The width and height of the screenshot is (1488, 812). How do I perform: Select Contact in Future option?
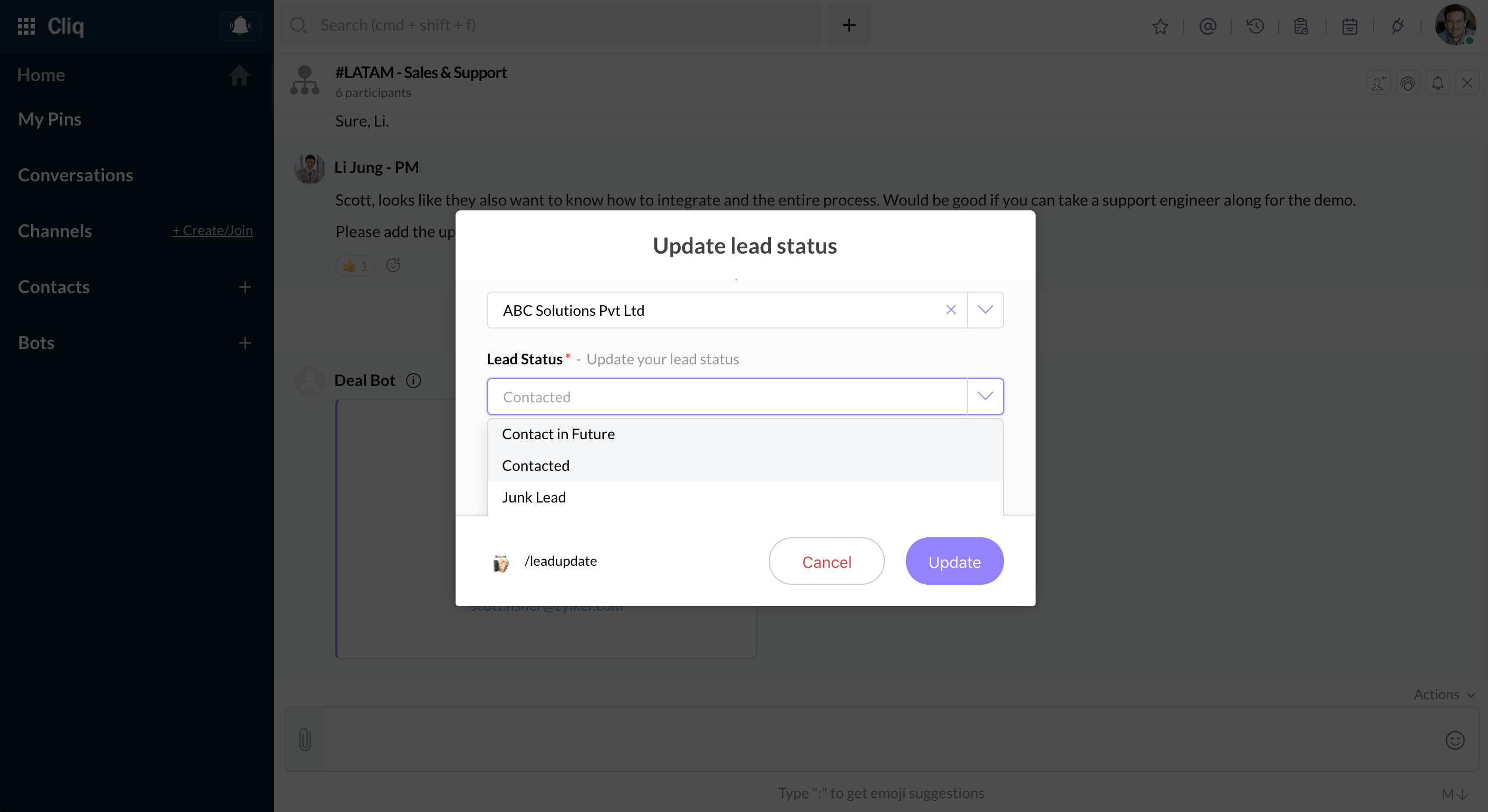[745, 434]
